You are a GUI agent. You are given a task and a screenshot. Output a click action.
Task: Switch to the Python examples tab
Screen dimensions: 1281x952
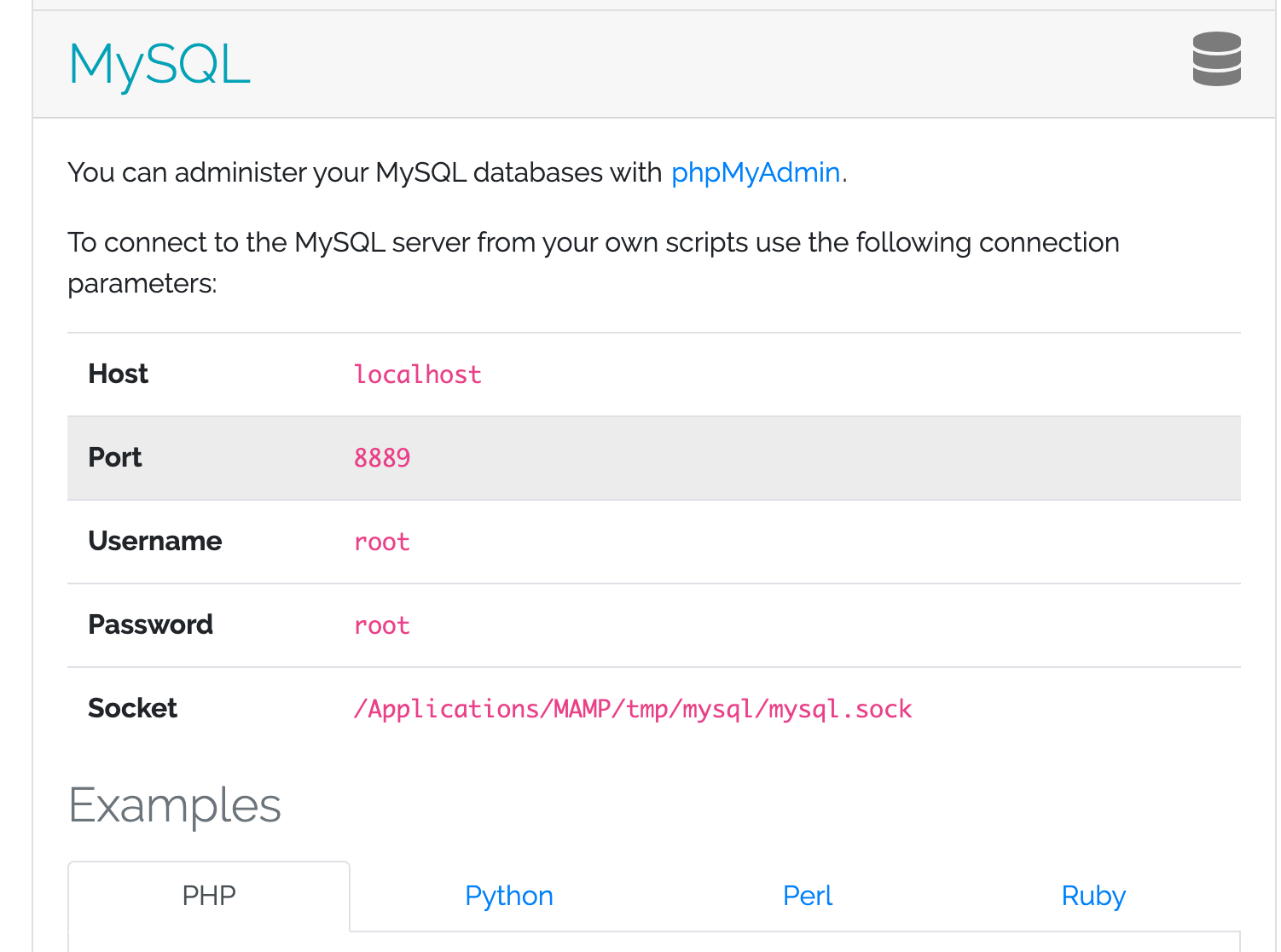[509, 896]
